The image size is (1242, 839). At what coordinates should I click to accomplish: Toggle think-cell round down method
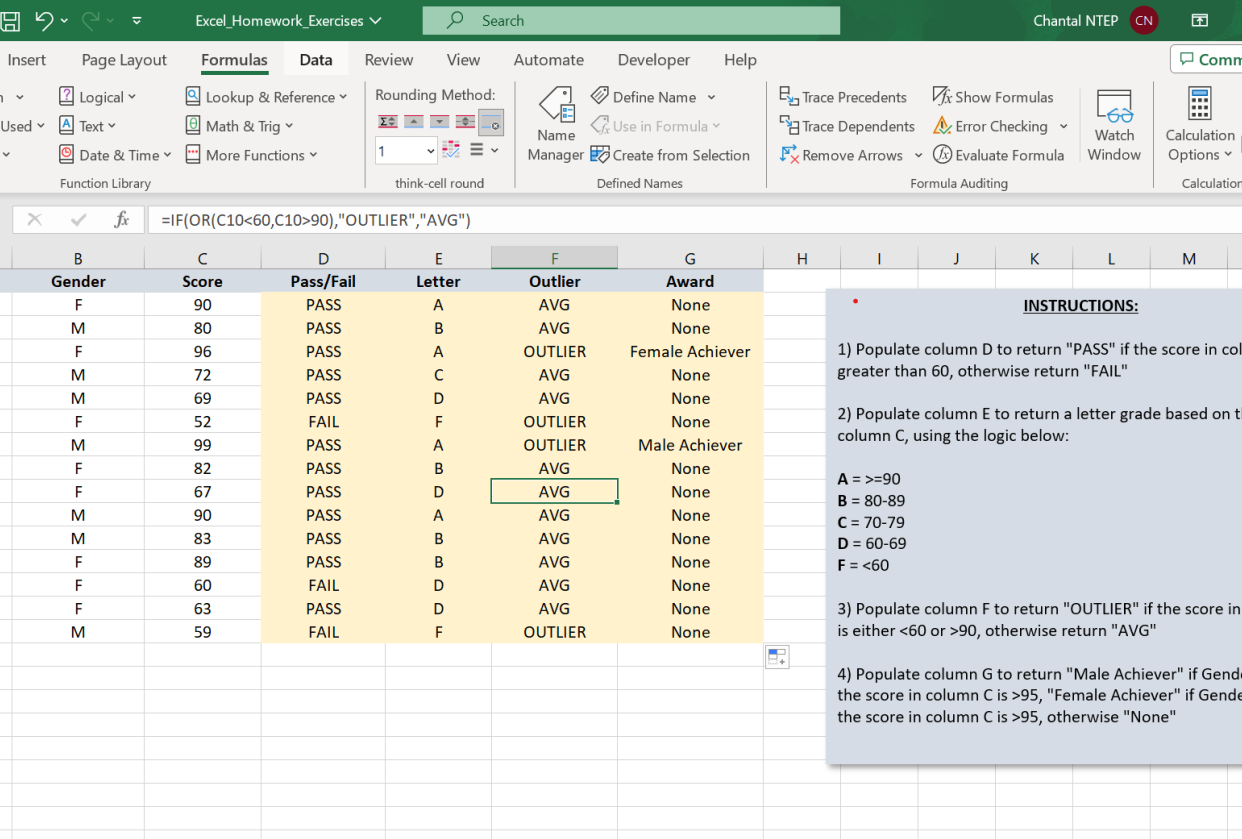(440, 122)
